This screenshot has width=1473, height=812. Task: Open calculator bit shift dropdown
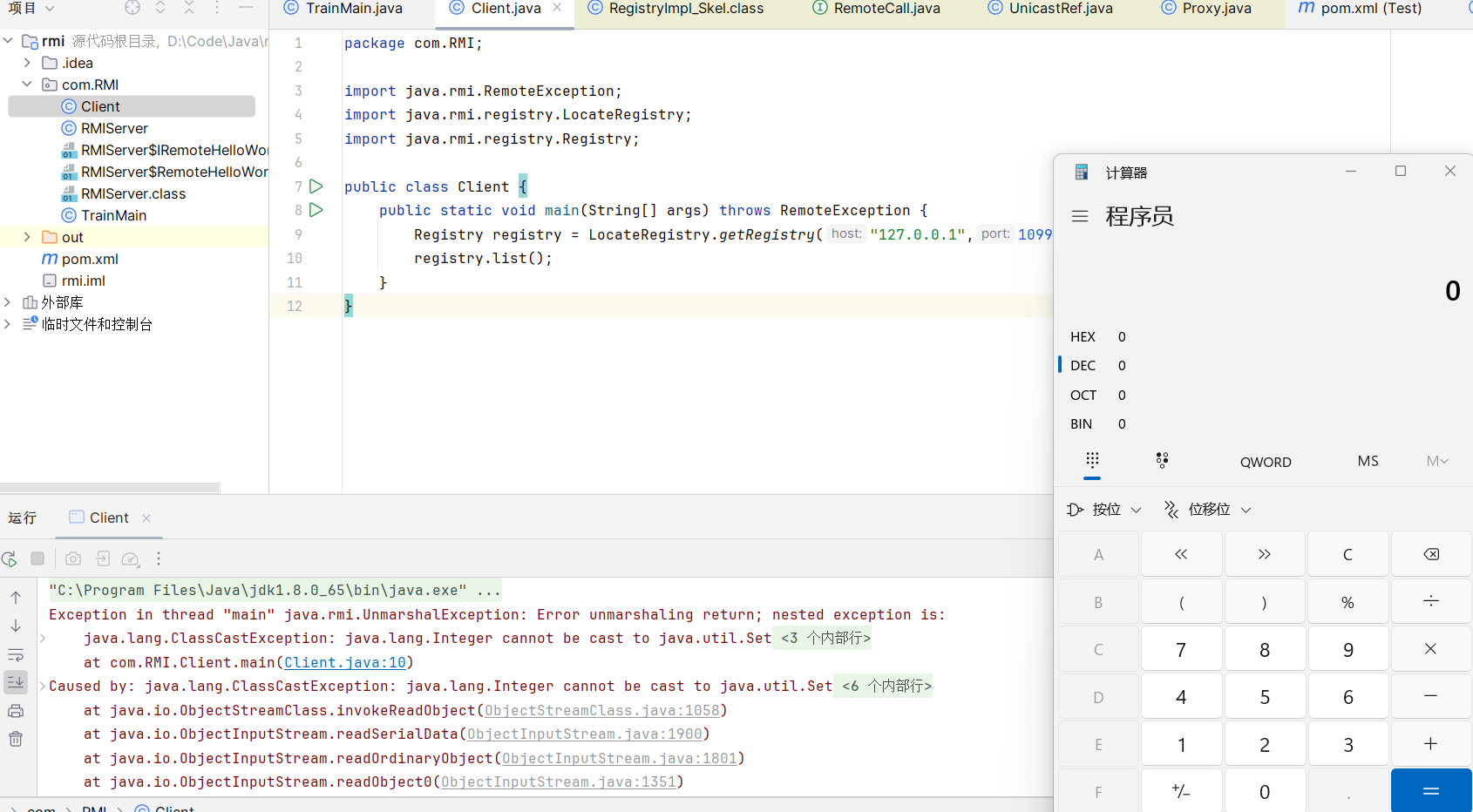pyautogui.click(x=1208, y=510)
